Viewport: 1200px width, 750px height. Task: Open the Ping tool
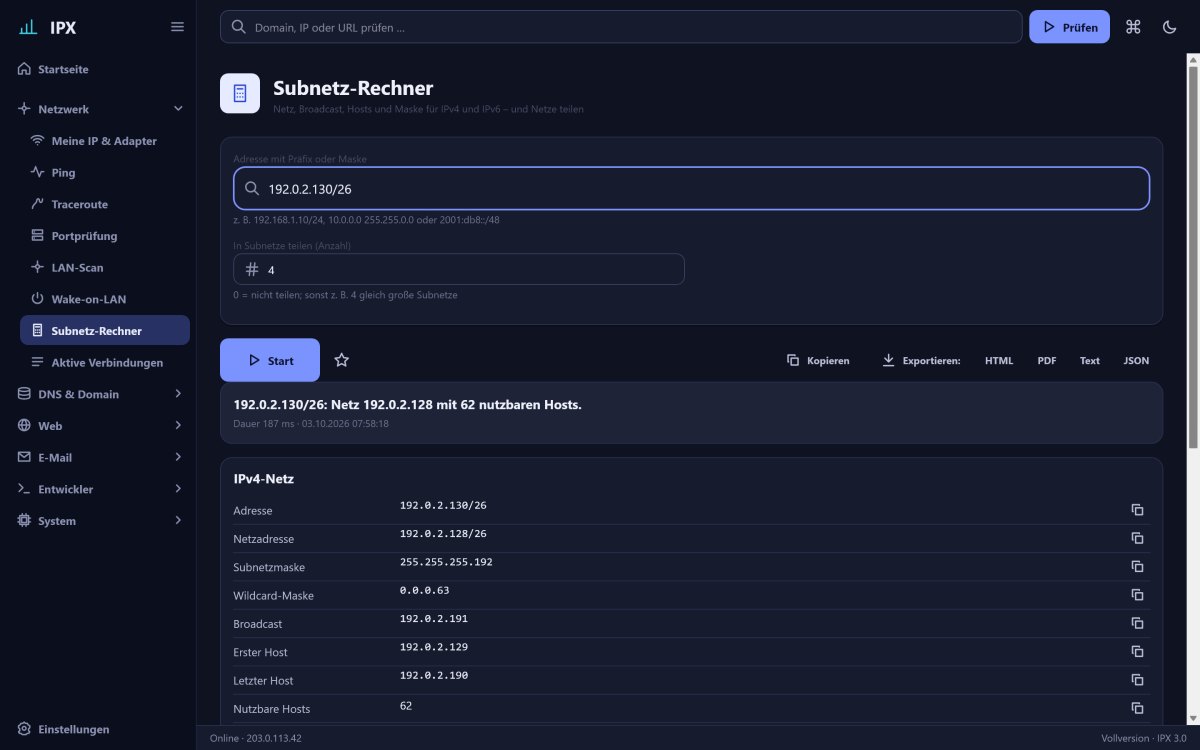click(105, 172)
